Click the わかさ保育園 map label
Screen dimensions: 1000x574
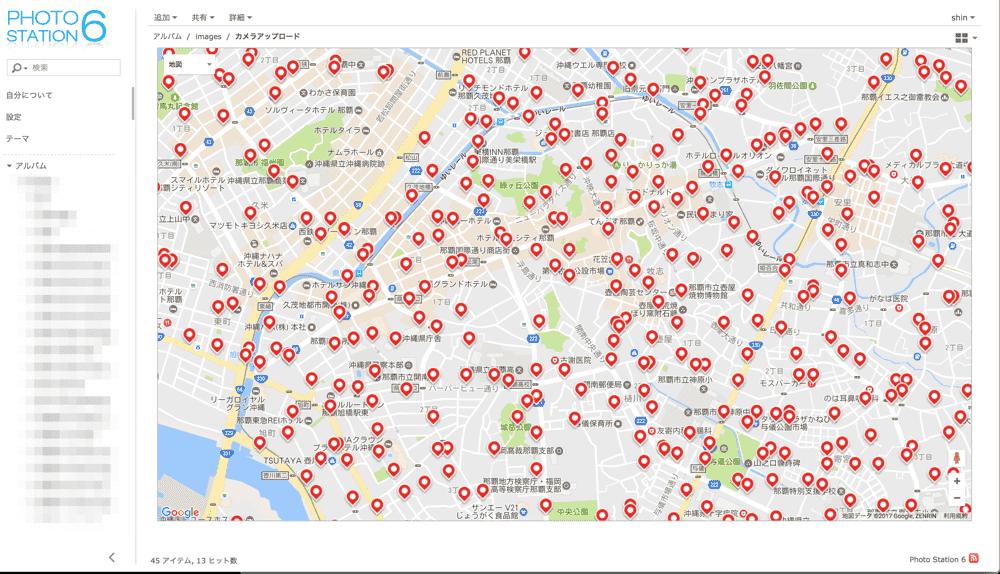pyautogui.click(x=332, y=92)
